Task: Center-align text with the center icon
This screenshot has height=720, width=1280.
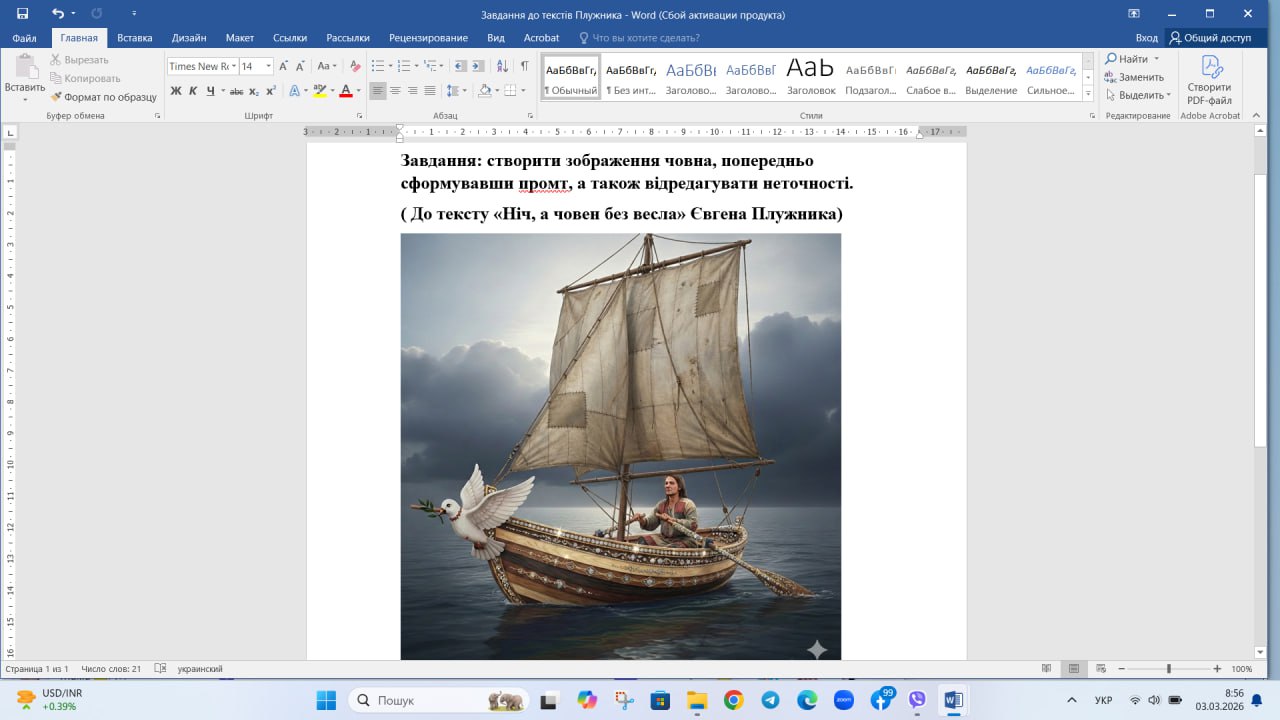Action: click(x=395, y=91)
